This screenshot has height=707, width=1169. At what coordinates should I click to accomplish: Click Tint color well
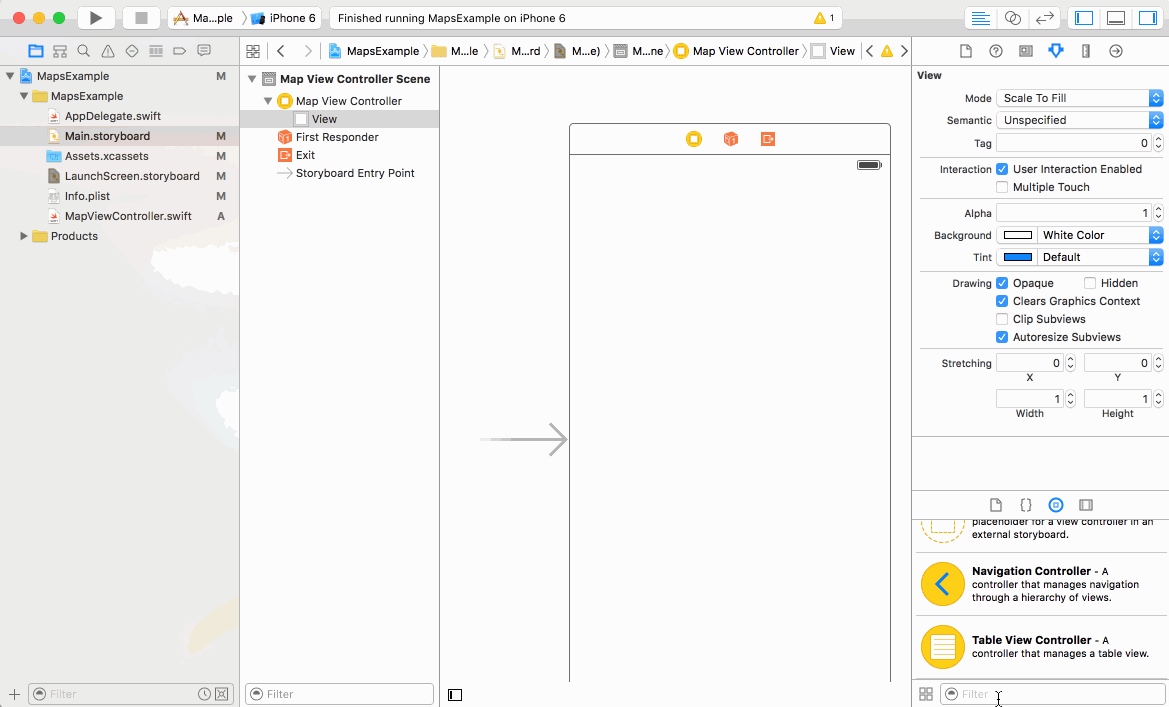tap(1018, 257)
